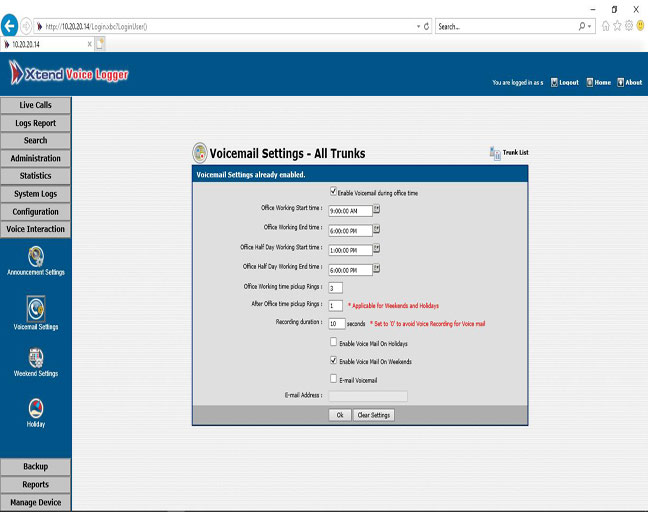This screenshot has height=512, width=648.
Task: Open the browser home icon
Action: coord(605,26)
